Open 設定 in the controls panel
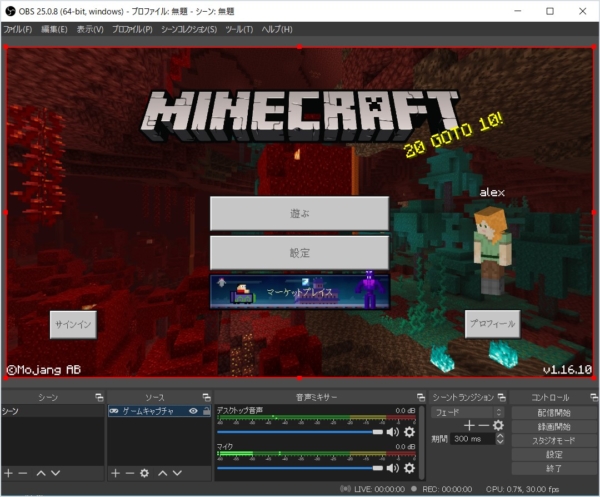 point(554,454)
